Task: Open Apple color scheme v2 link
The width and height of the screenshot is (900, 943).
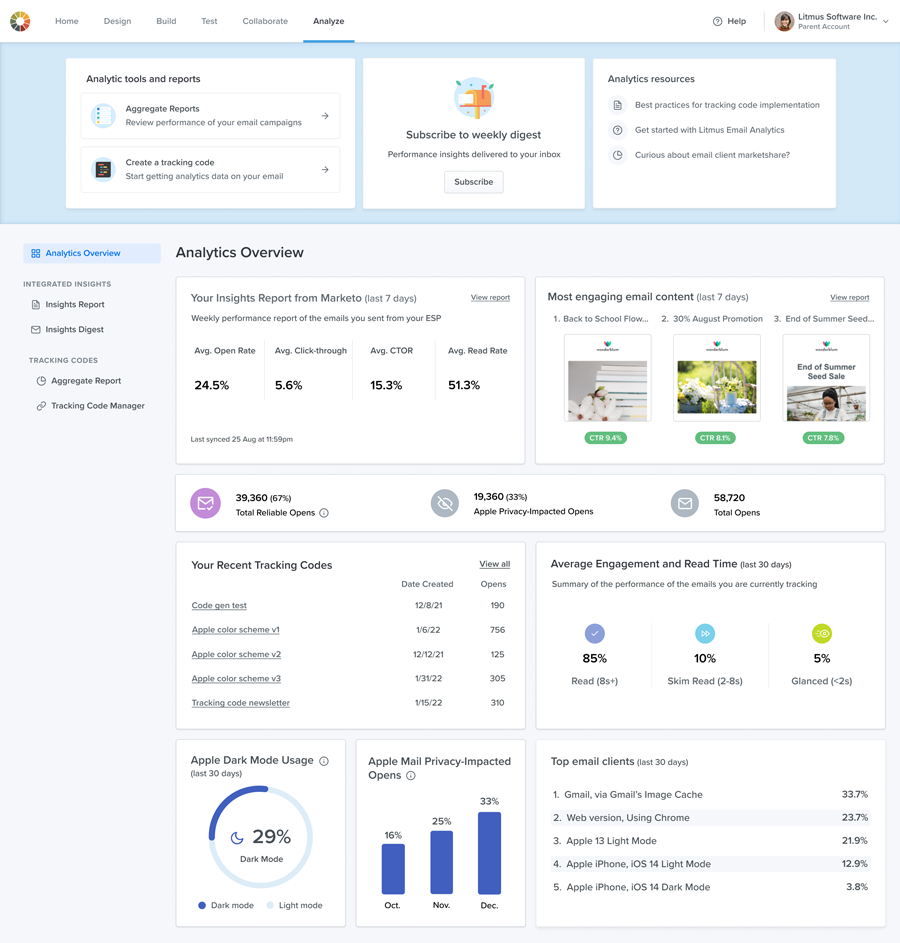Action: tap(236, 654)
